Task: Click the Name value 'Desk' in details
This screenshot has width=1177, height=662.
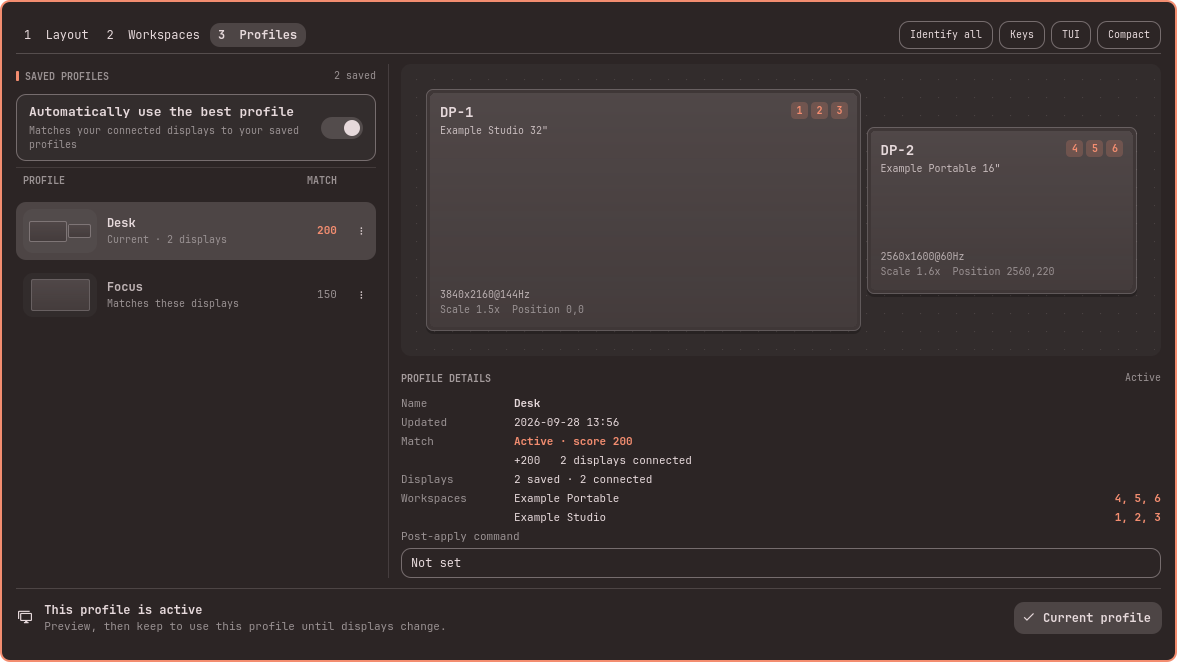Action: click(526, 404)
